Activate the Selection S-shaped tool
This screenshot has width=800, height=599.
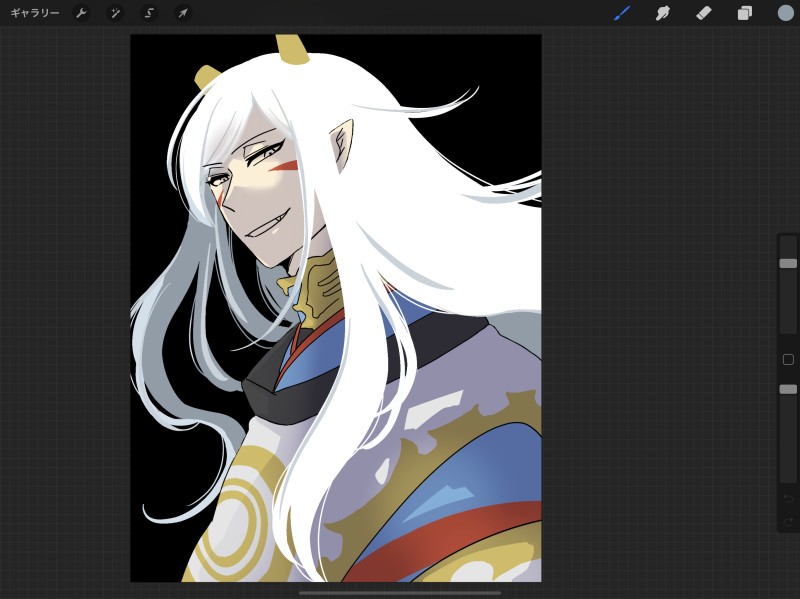(149, 13)
